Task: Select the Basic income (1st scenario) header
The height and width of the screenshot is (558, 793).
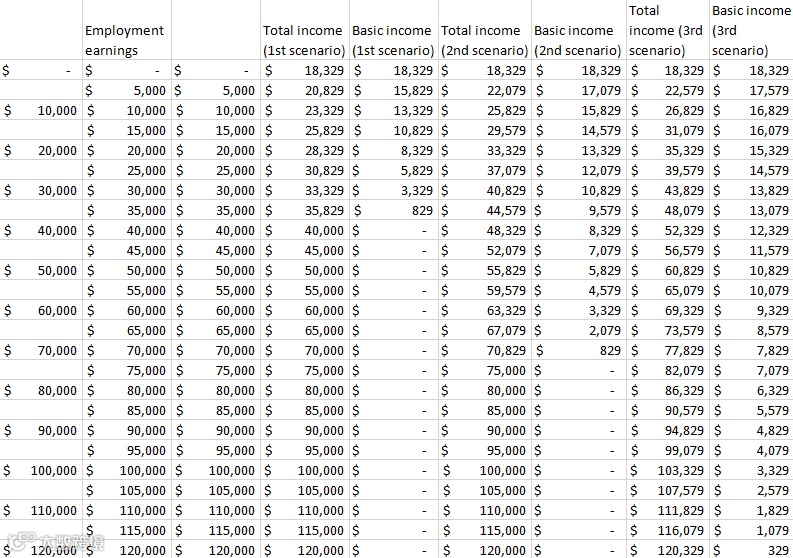Action: (x=393, y=40)
